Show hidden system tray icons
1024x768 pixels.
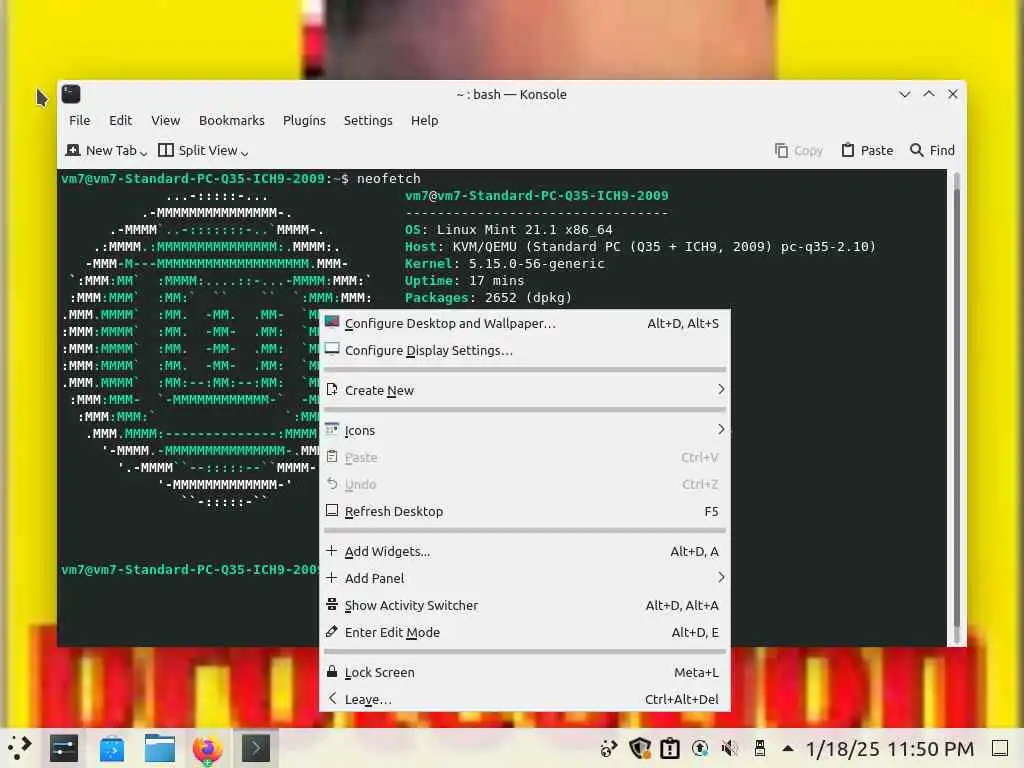(788, 748)
